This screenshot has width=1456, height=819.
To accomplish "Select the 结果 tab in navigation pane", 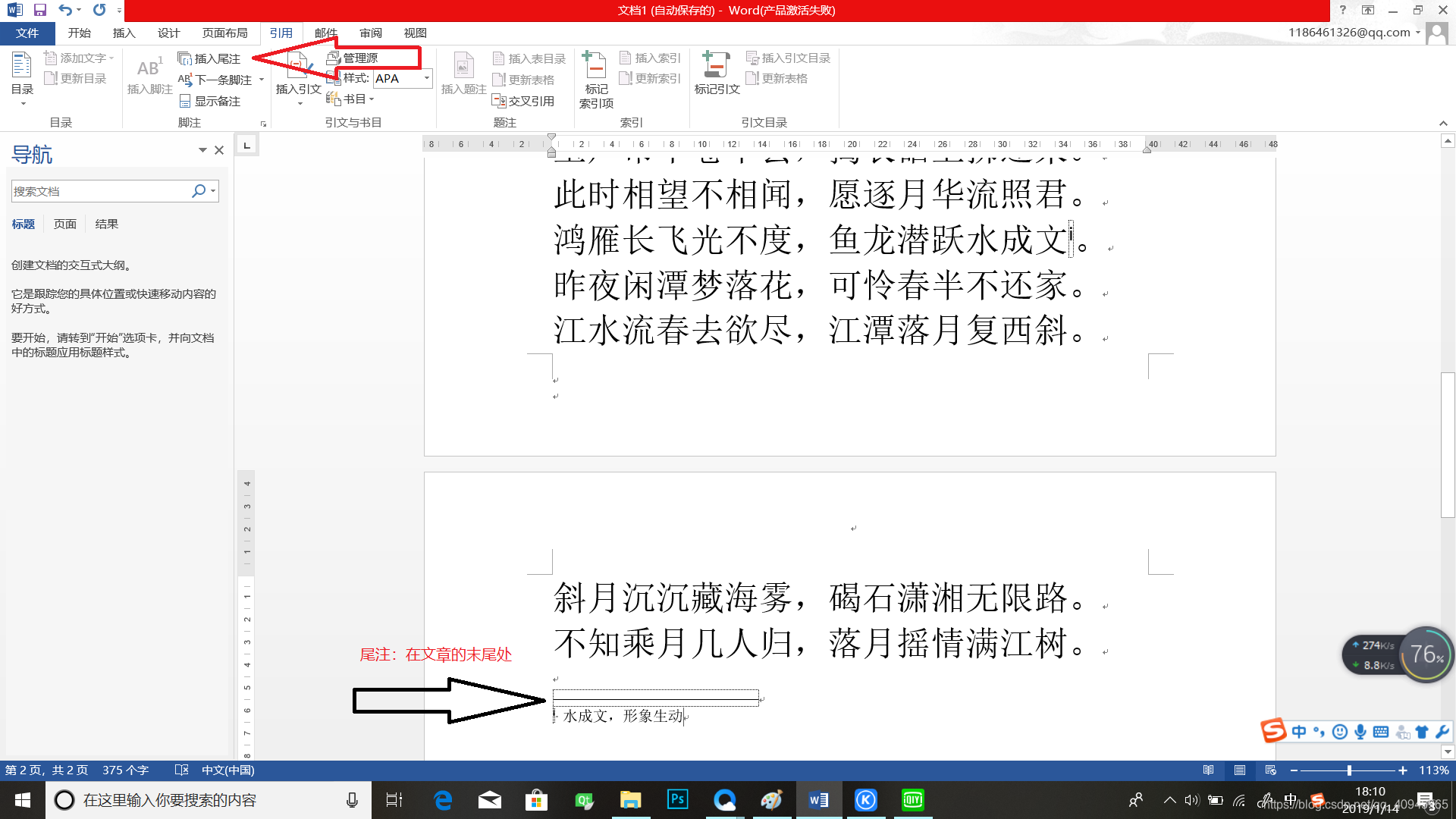I will [107, 224].
